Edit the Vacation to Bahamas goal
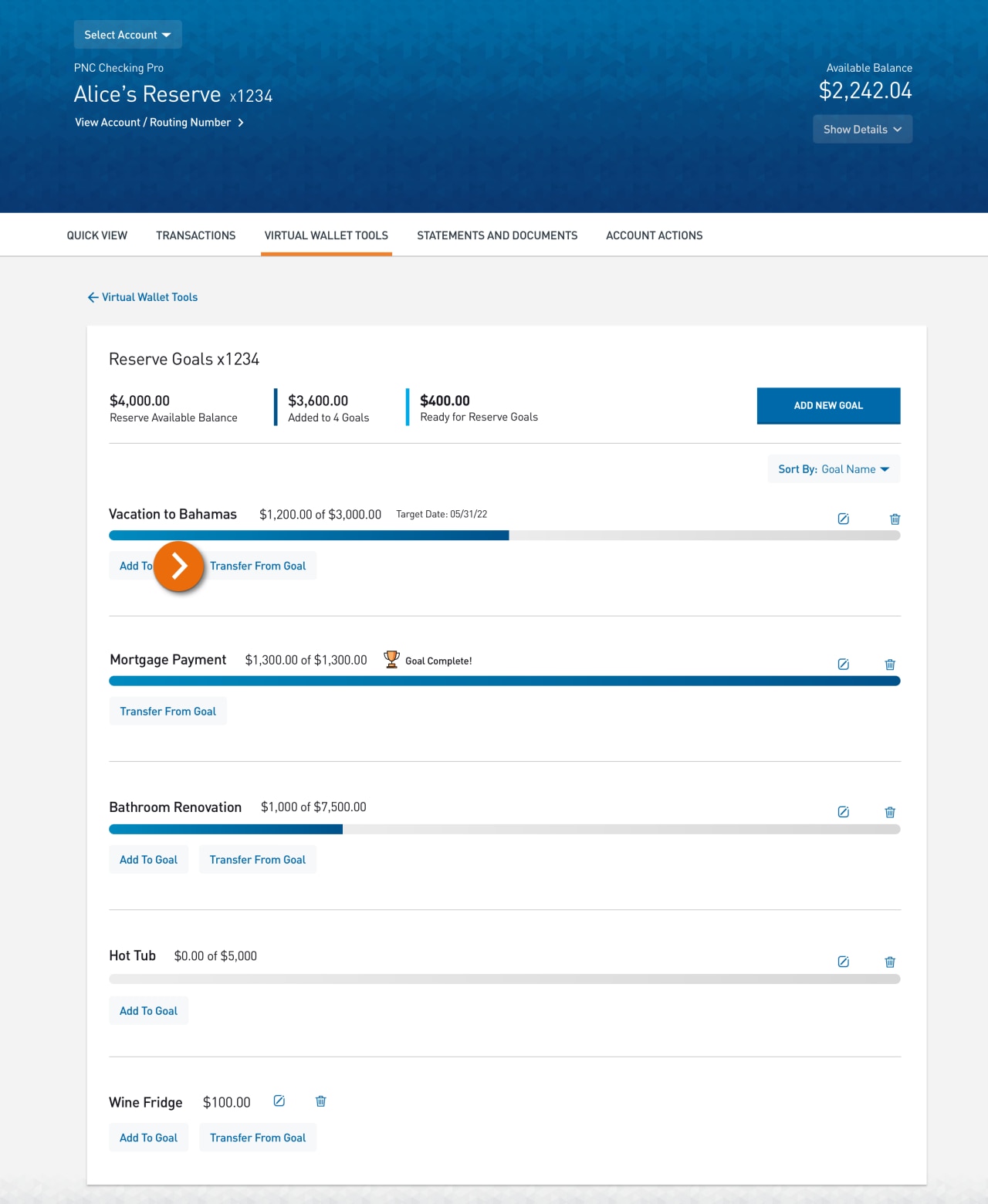Image resolution: width=988 pixels, height=1204 pixels. click(x=843, y=519)
